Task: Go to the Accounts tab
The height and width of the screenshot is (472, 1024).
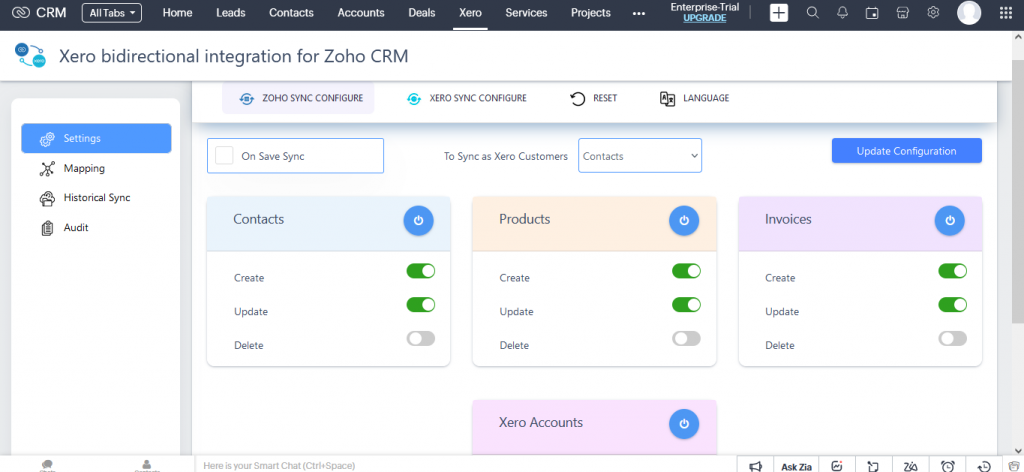Action: (x=361, y=12)
